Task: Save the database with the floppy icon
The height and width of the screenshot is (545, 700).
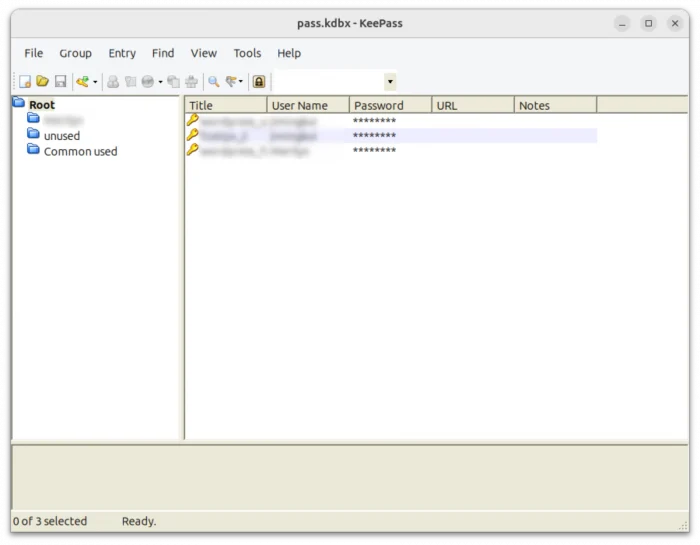Action: (x=60, y=82)
